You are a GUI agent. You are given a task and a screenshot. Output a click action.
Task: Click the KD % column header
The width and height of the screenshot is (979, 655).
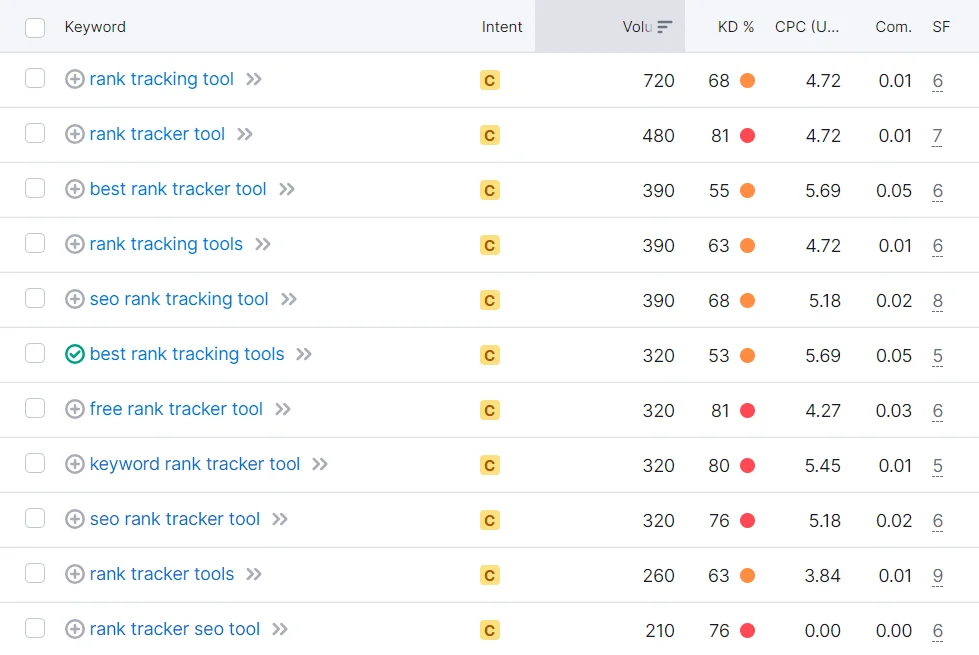click(x=736, y=27)
